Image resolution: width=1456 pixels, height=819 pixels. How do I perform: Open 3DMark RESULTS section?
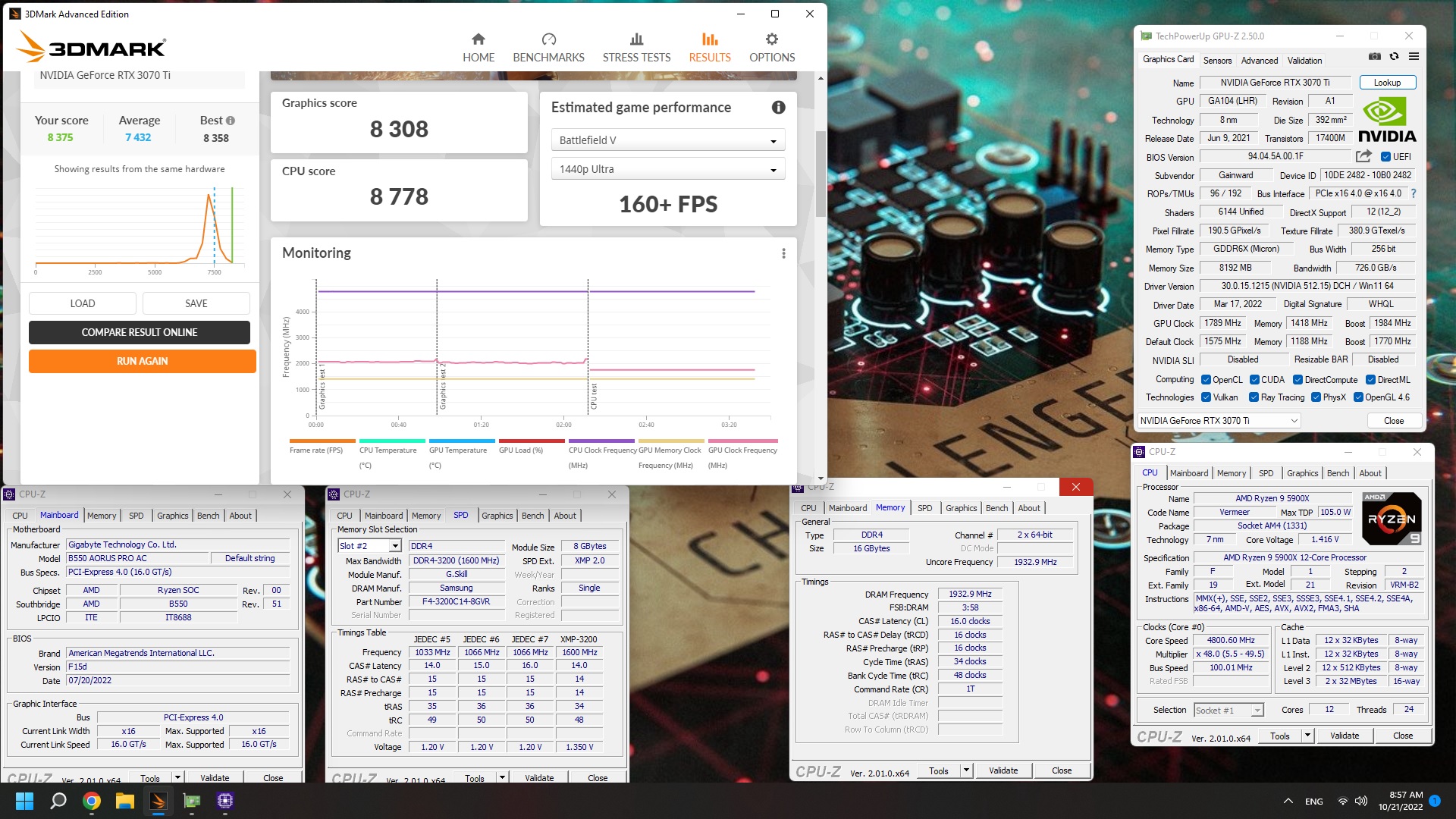(x=710, y=48)
